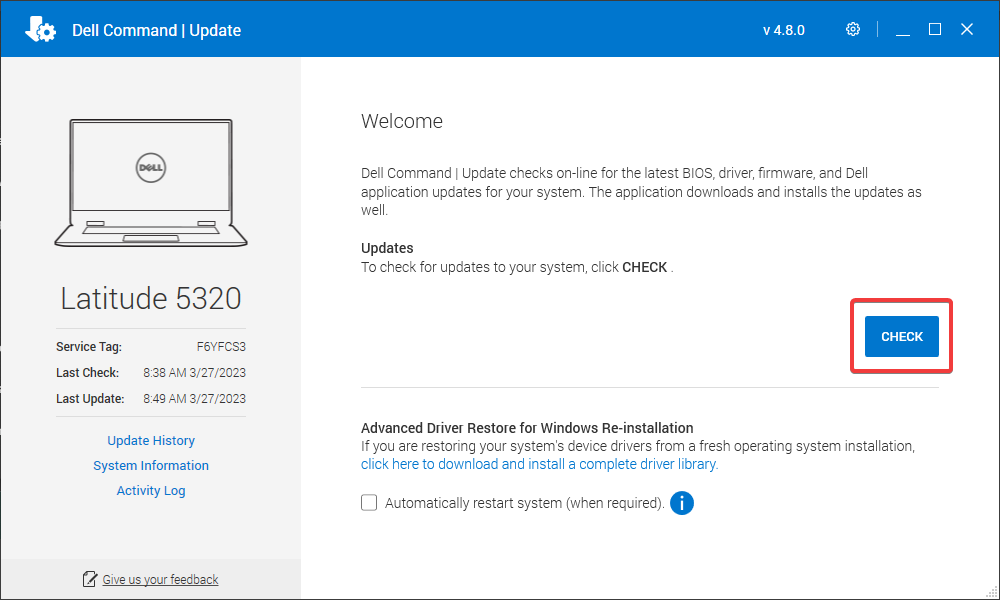Select Last Check time 8:38 AM 3/27/2023
1000x600 pixels.
click(195, 372)
